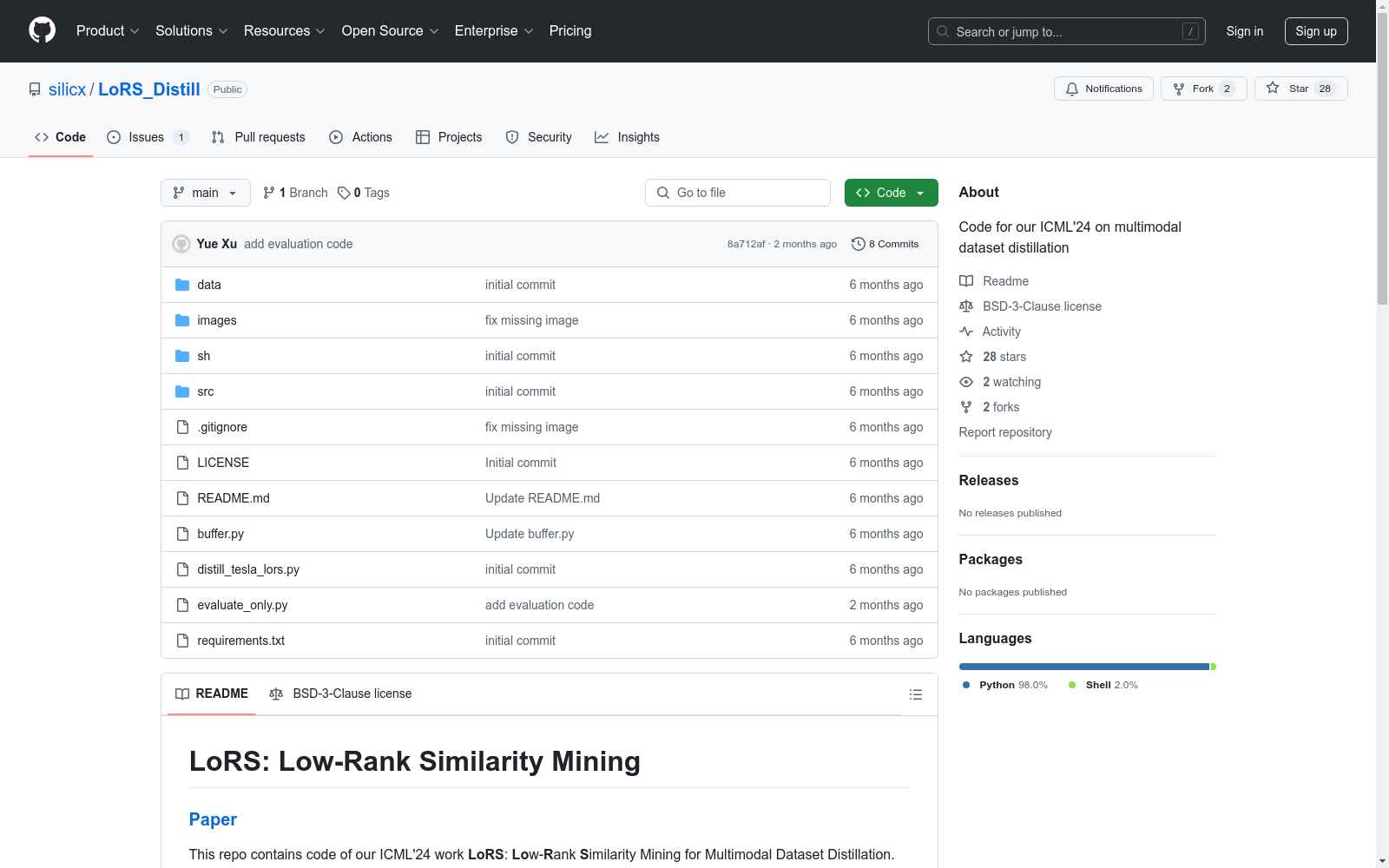Open the data folder icon

coord(182,285)
